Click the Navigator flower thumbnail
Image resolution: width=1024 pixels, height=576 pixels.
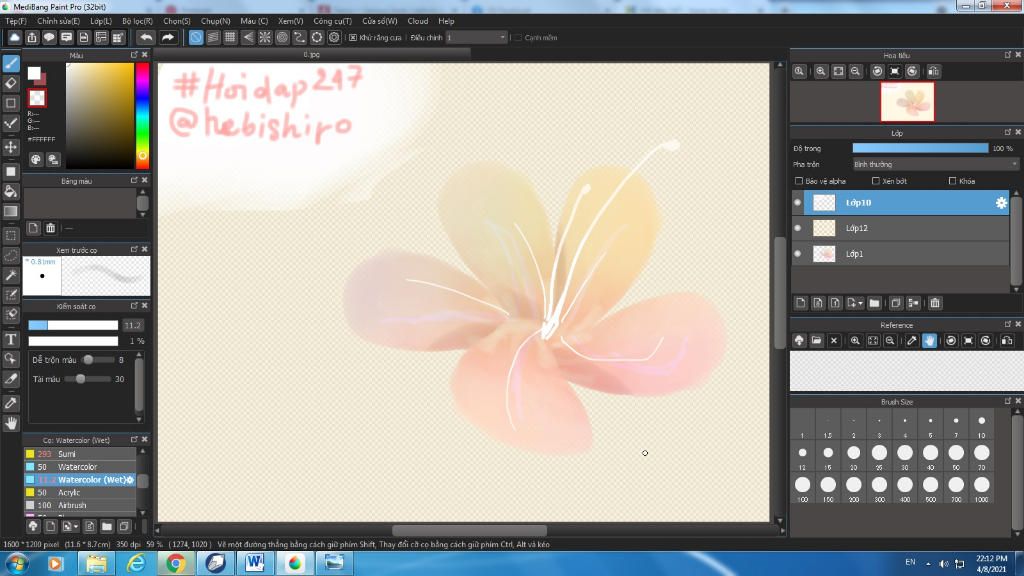tap(907, 102)
